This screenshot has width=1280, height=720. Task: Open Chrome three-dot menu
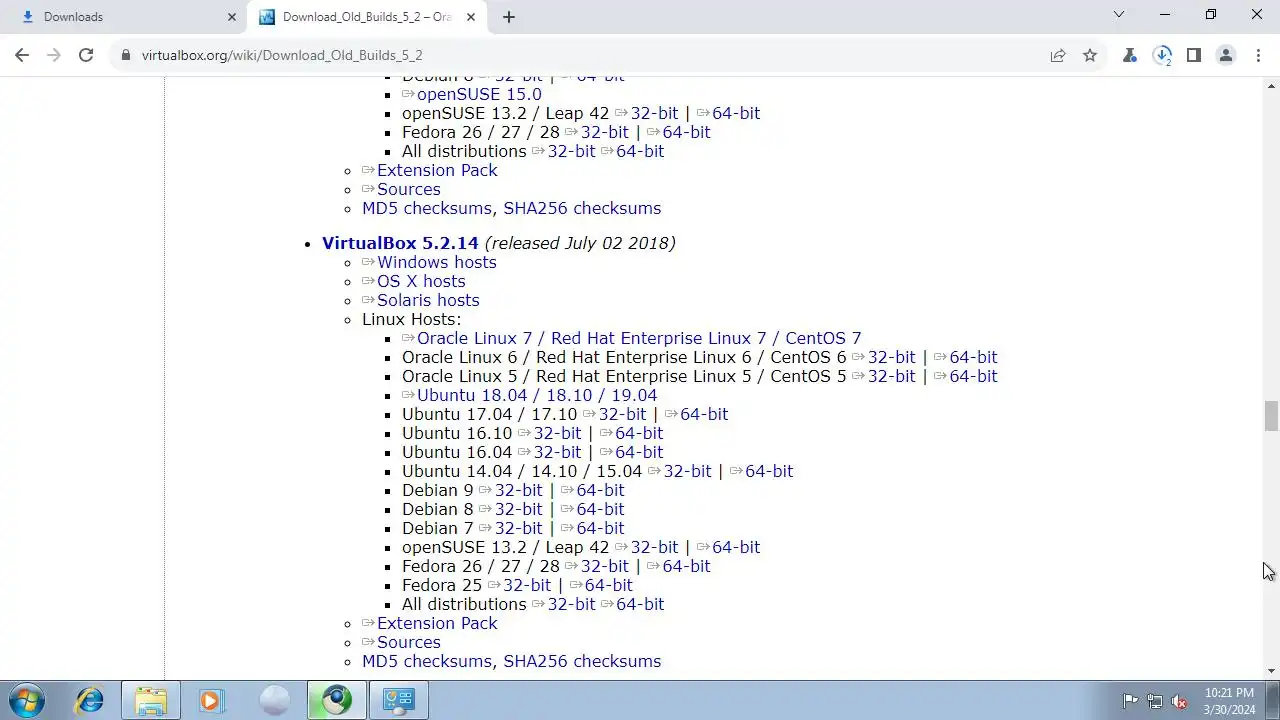click(x=1258, y=55)
